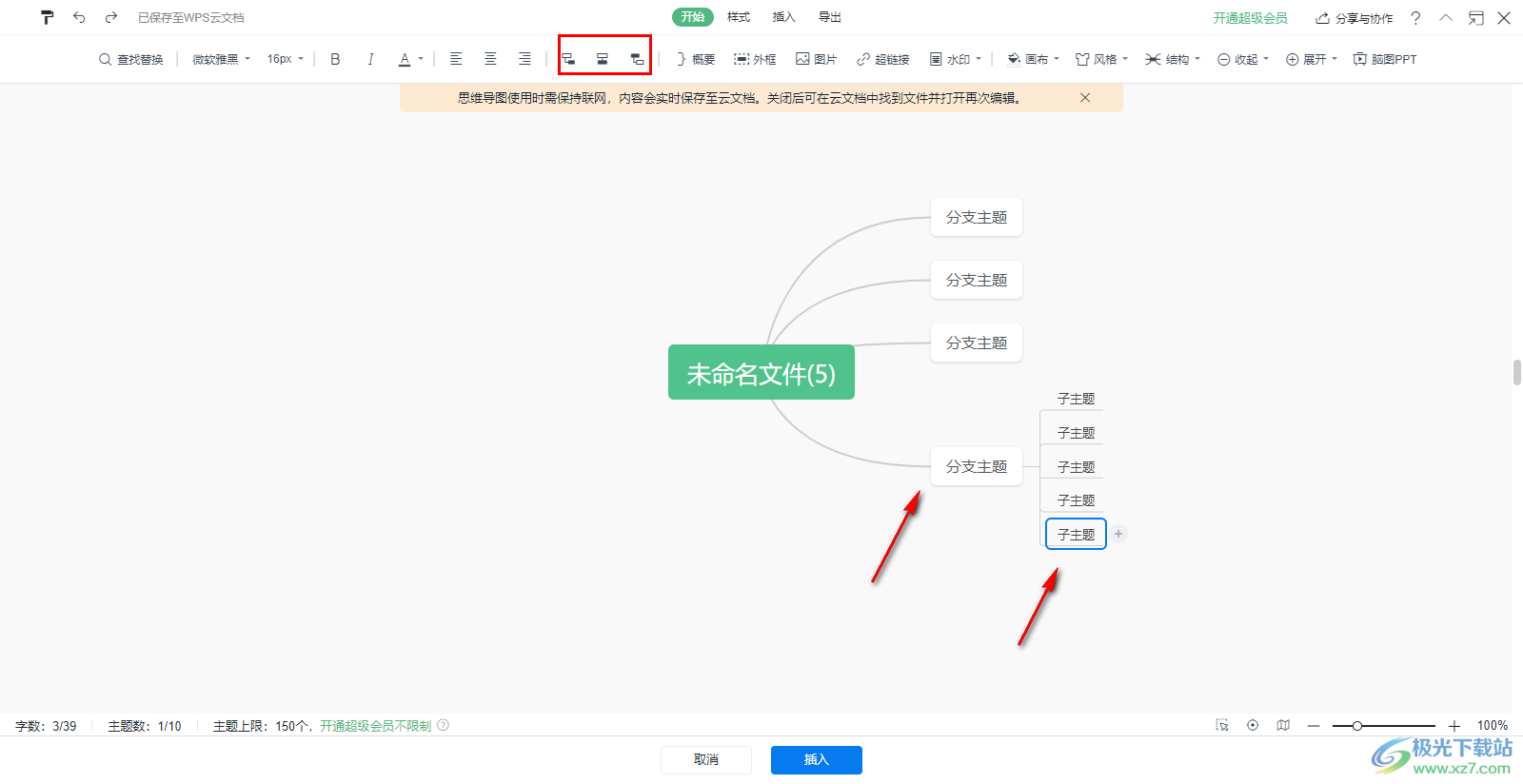Select the central 未命名文件(5) node
1523x784 pixels.
pos(761,372)
